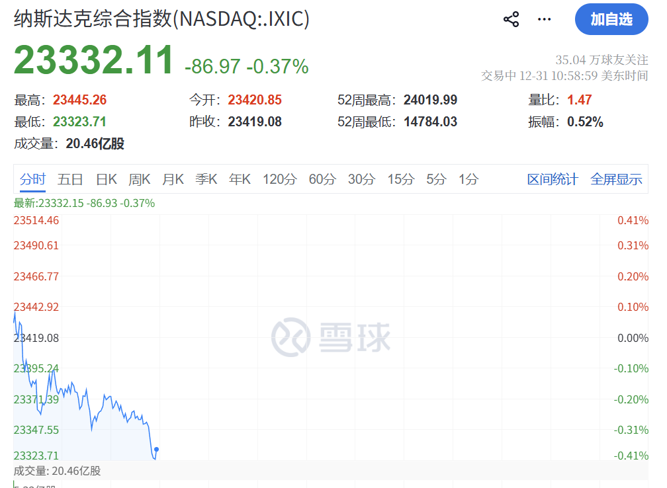This screenshot has height=488, width=667.
Task: Select the 周K chart tab
Action: pyautogui.click(x=139, y=179)
